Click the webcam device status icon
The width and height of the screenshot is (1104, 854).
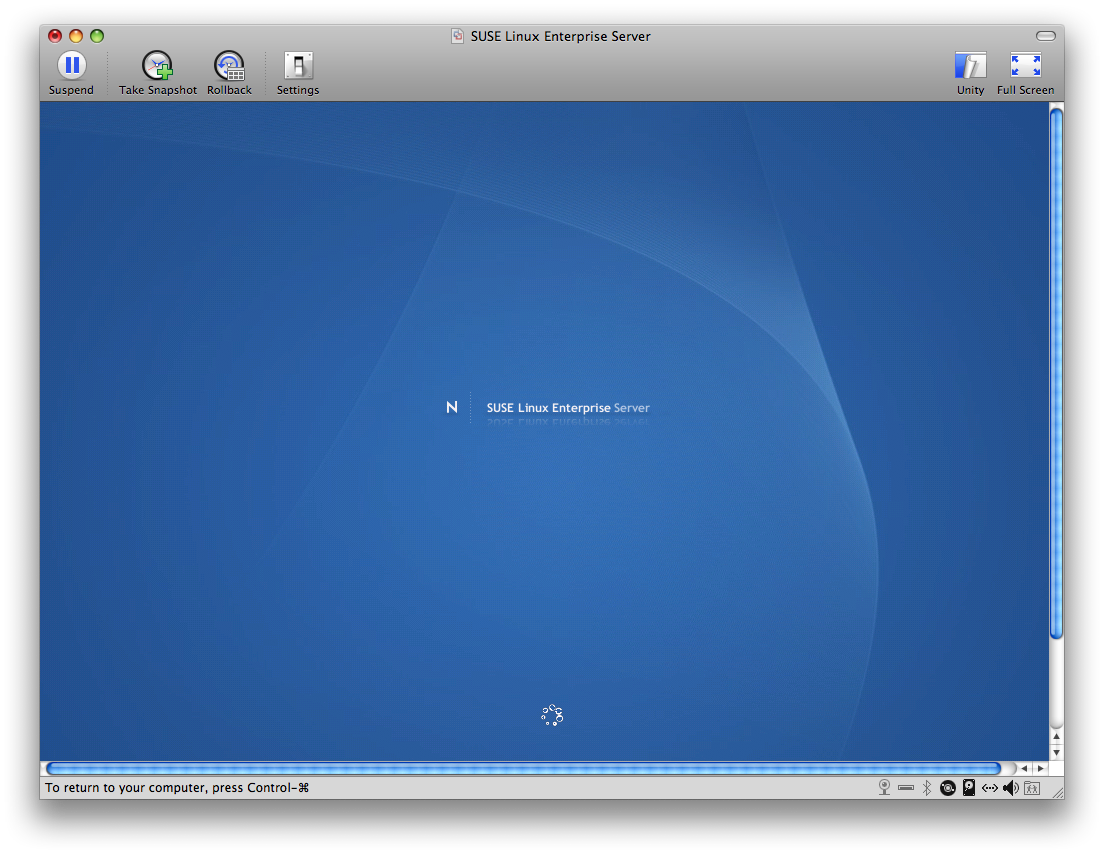pyautogui.click(x=884, y=788)
